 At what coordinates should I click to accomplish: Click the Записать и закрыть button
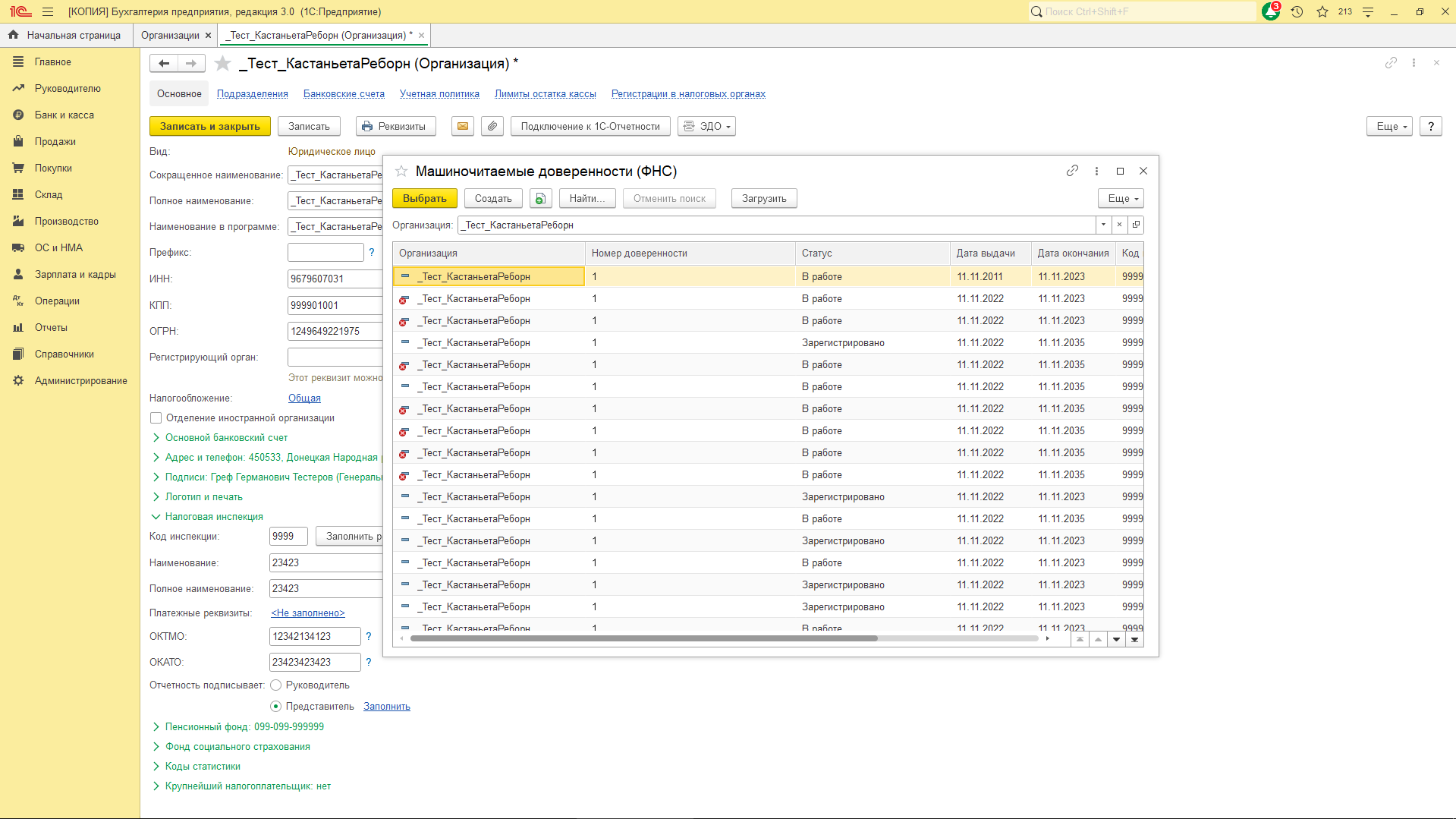click(x=210, y=127)
